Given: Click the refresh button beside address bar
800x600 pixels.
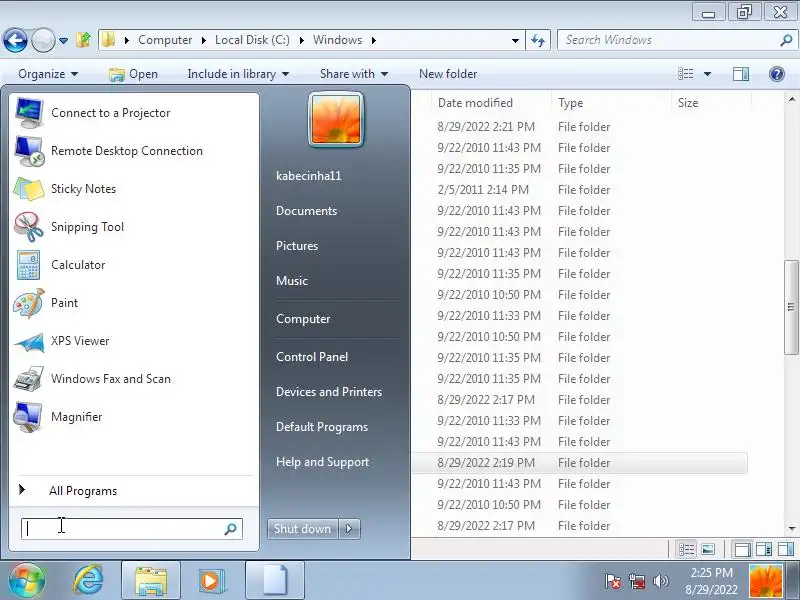Looking at the screenshot, I should (538, 40).
